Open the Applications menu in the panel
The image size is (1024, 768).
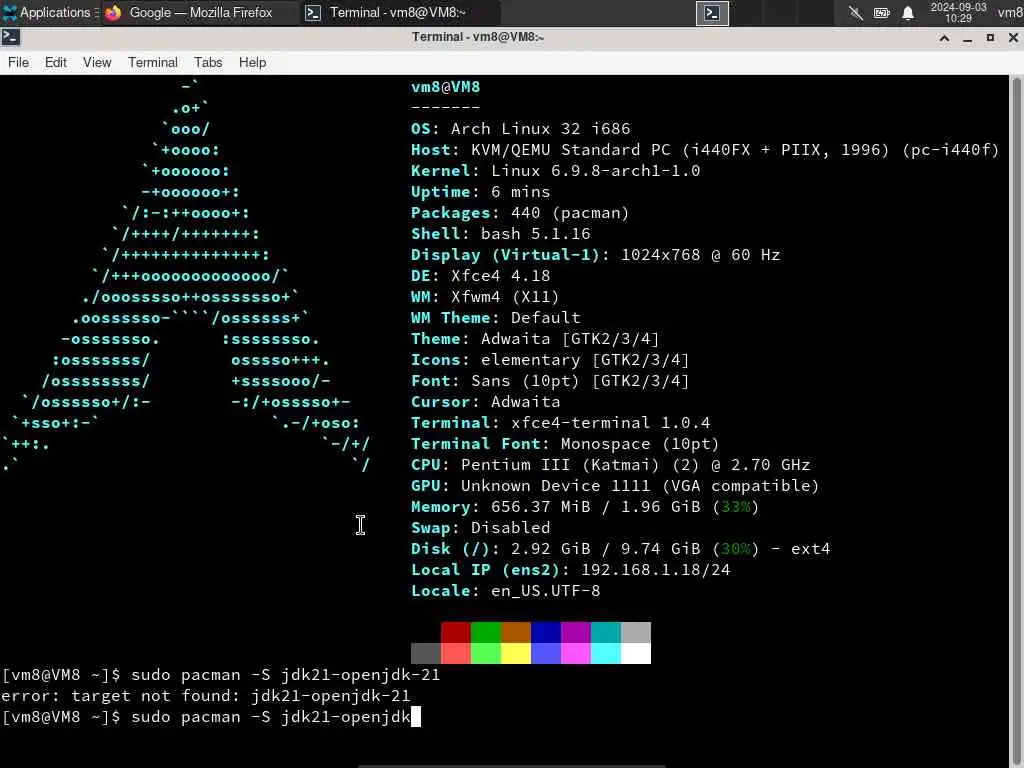click(x=50, y=12)
